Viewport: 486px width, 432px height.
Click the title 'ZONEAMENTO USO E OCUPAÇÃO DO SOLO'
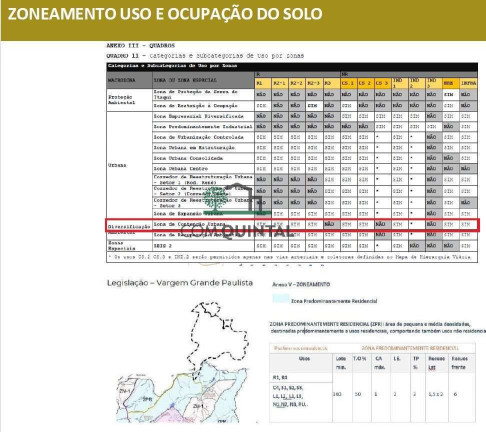(165, 14)
